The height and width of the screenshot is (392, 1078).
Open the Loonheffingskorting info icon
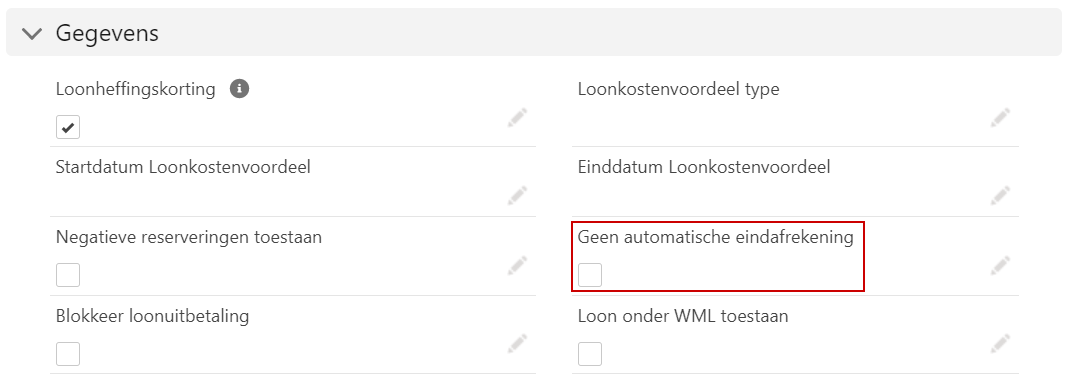[239, 89]
